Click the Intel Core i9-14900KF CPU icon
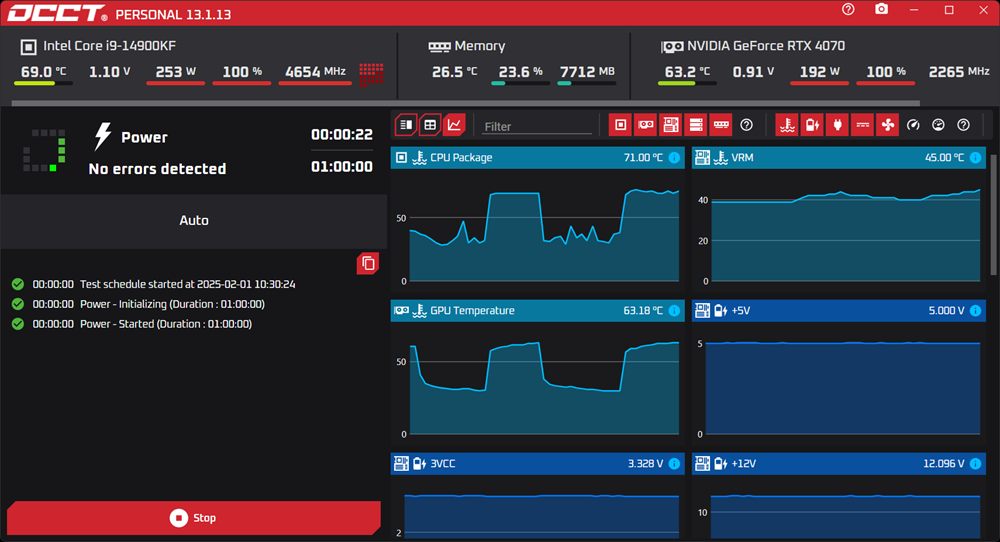The image size is (1000, 542). pyautogui.click(x=29, y=47)
